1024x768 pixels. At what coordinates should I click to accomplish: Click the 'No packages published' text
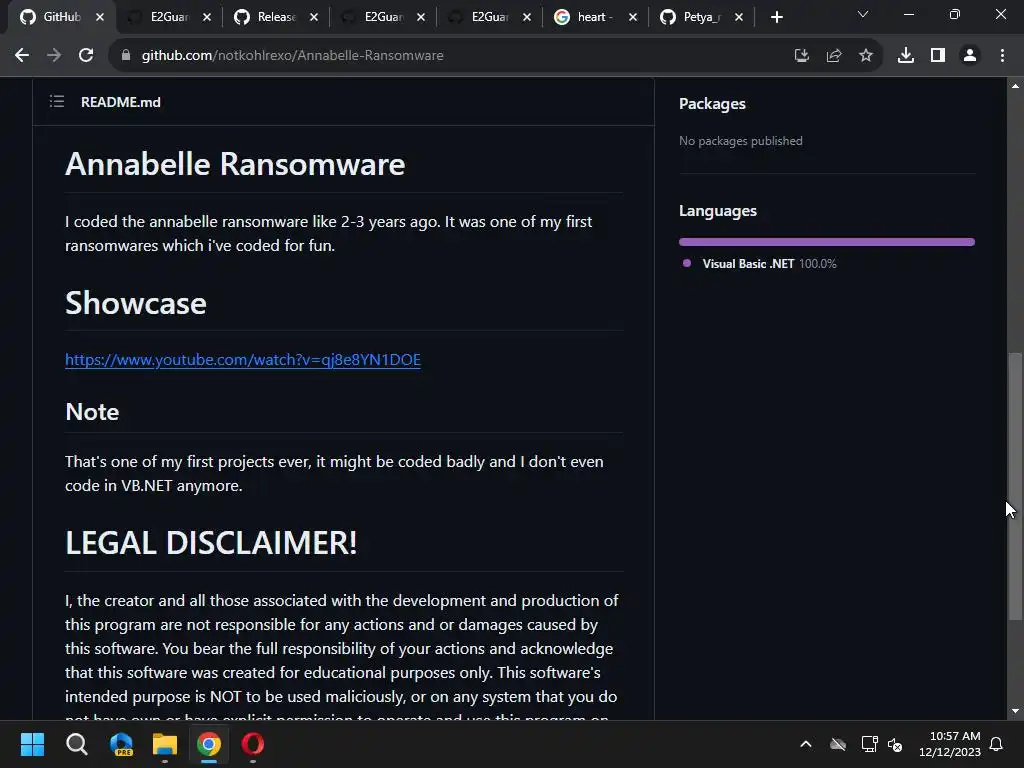pyautogui.click(x=741, y=141)
